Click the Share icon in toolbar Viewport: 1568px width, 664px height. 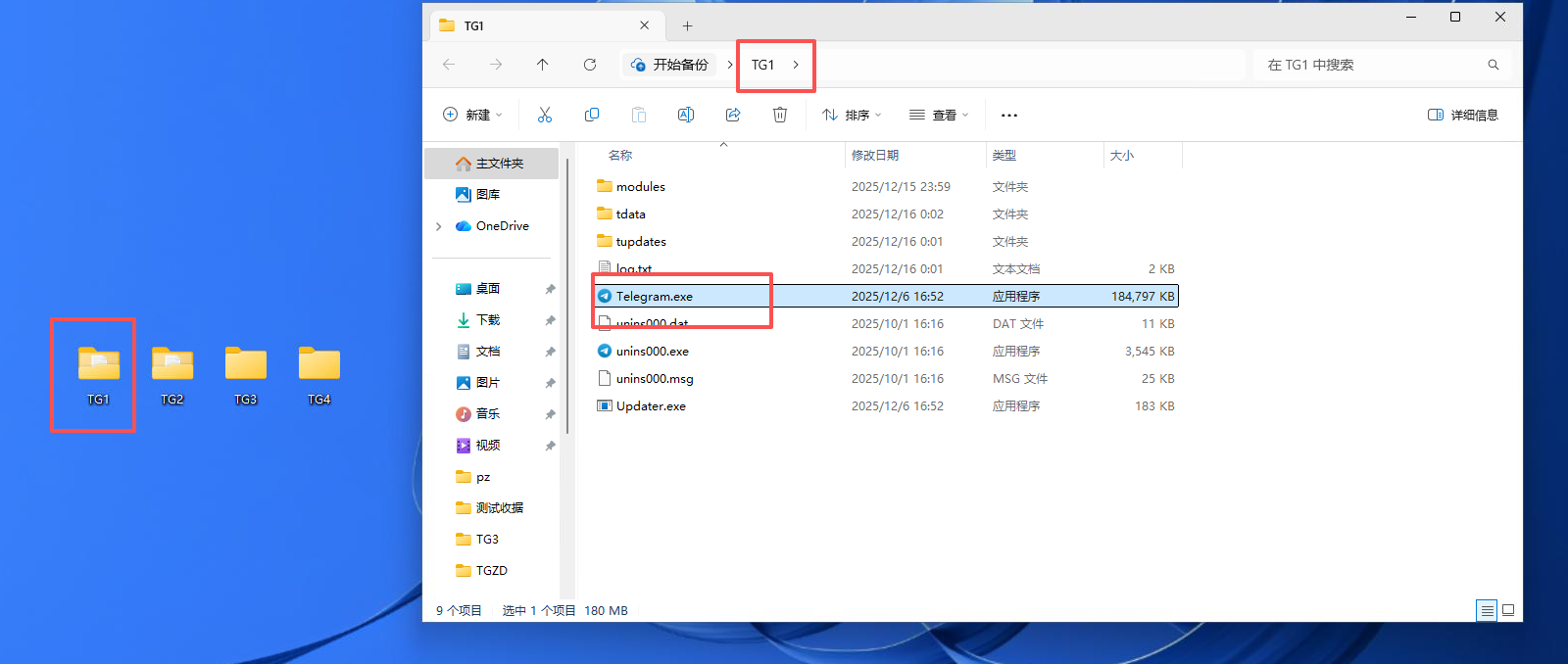pos(733,115)
